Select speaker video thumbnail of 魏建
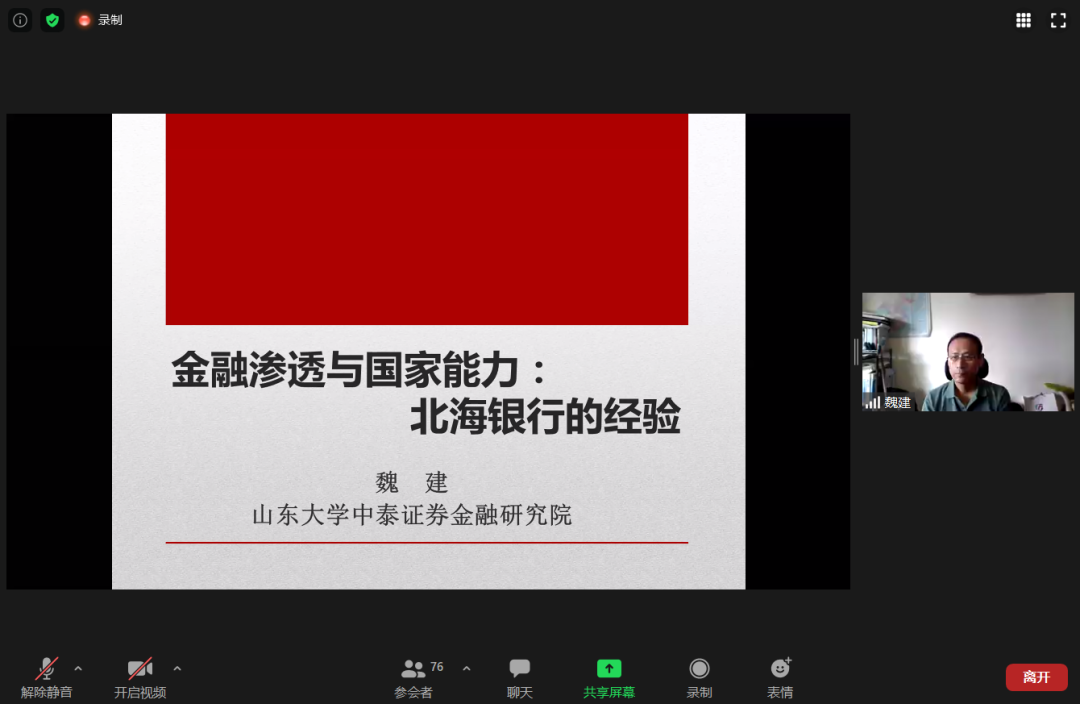The height and width of the screenshot is (704, 1080). click(x=967, y=350)
